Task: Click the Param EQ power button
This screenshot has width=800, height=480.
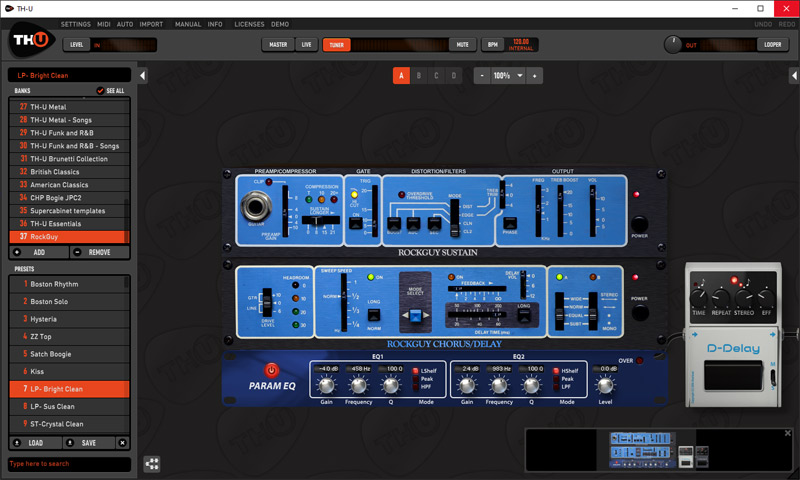Action: pos(271,370)
